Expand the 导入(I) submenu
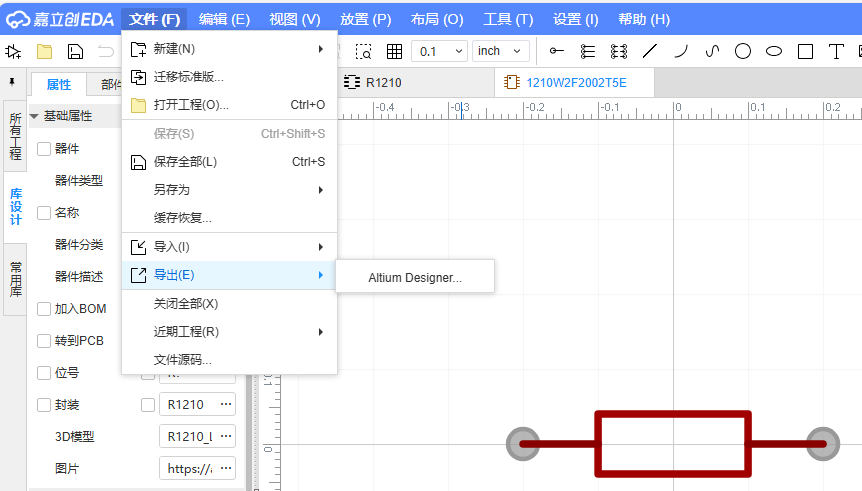Image resolution: width=862 pixels, height=491 pixels. [x=229, y=247]
